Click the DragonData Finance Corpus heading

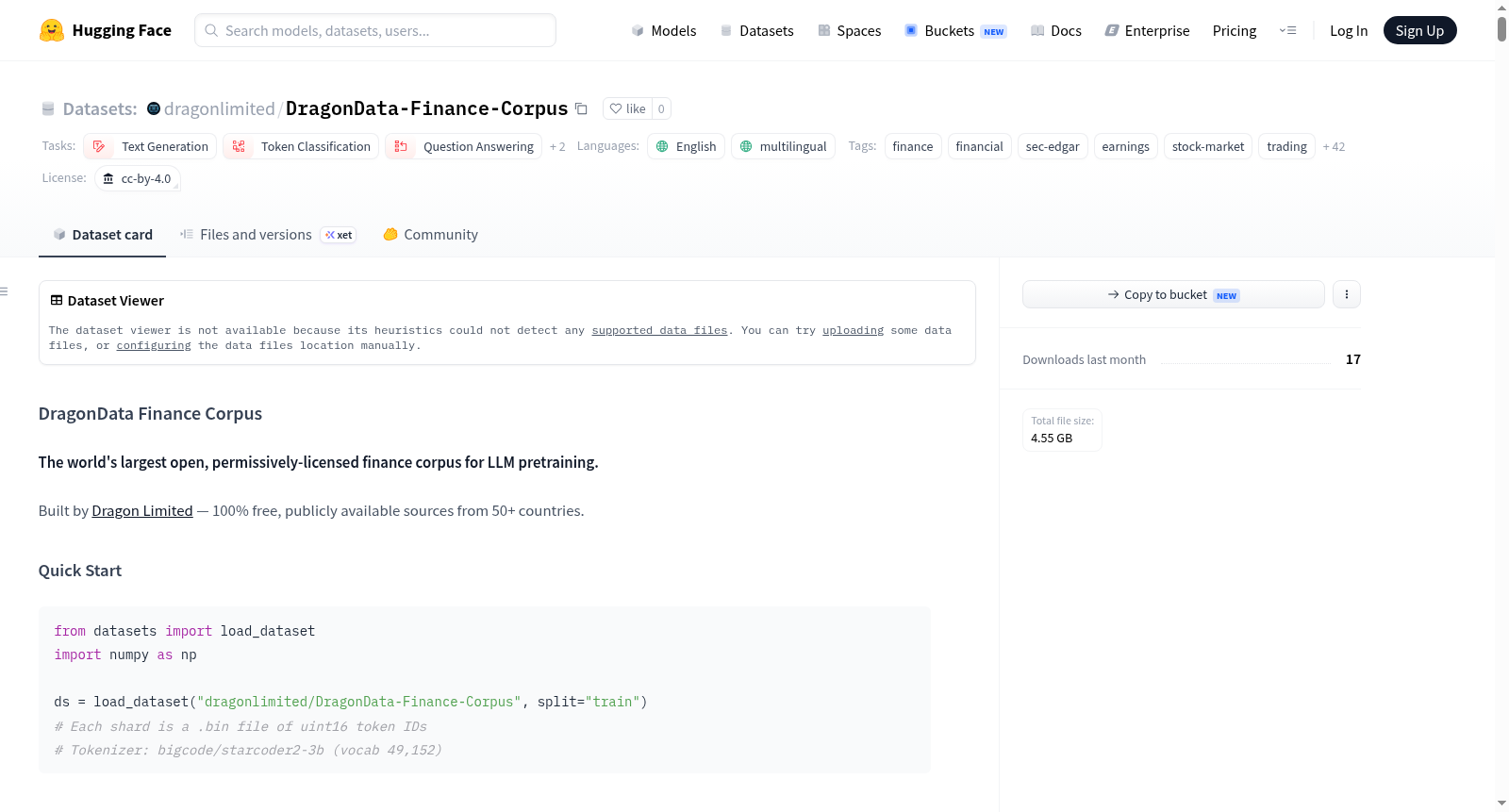click(x=150, y=413)
